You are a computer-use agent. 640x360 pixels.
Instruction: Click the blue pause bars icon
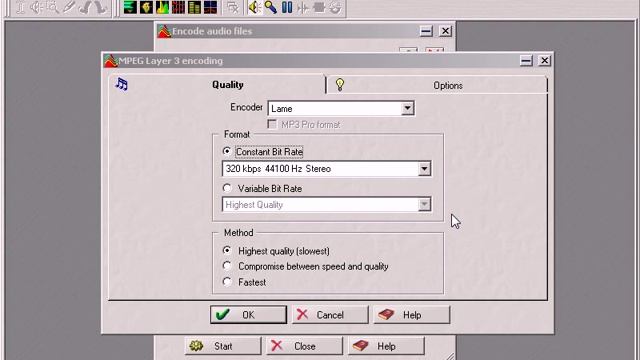pyautogui.click(x=287, y=7)
